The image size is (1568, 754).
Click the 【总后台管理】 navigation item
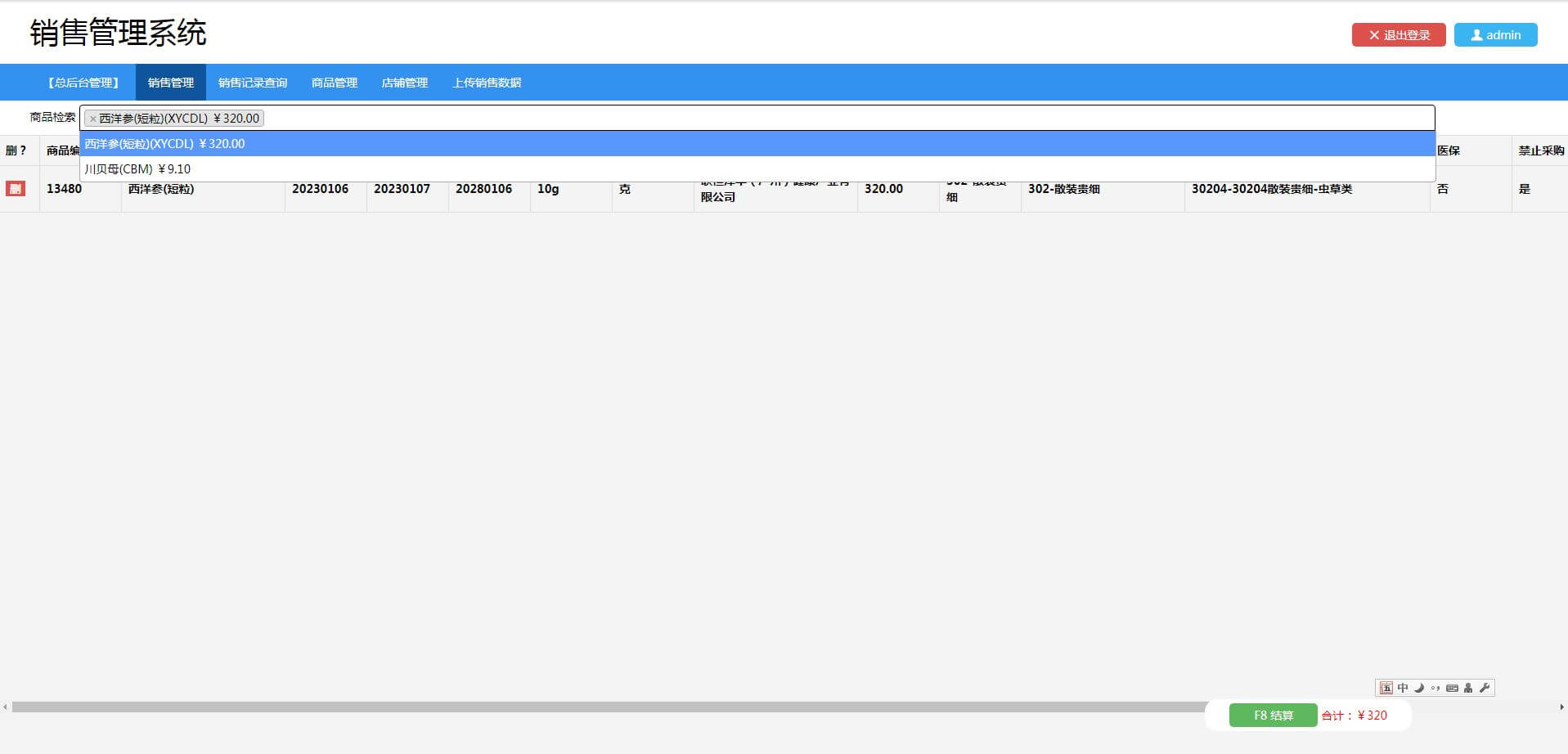(x=83, y=83)
